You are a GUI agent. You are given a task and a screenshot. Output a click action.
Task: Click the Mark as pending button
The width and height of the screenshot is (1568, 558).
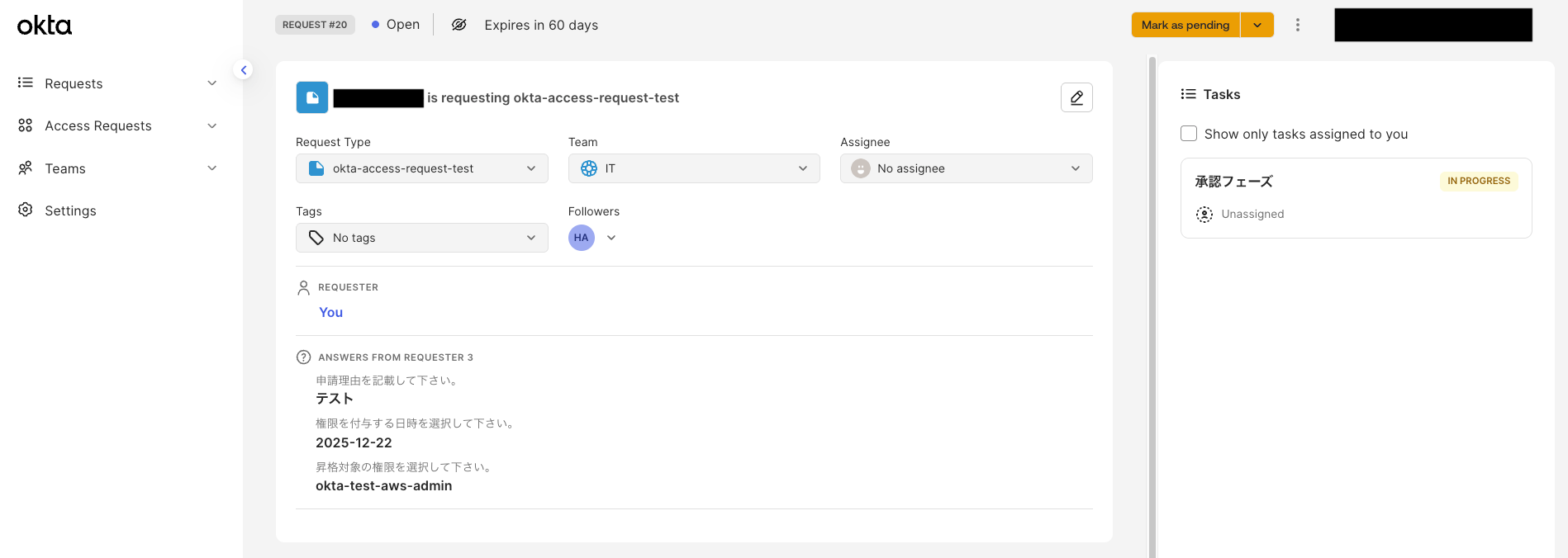(1185, 25)
